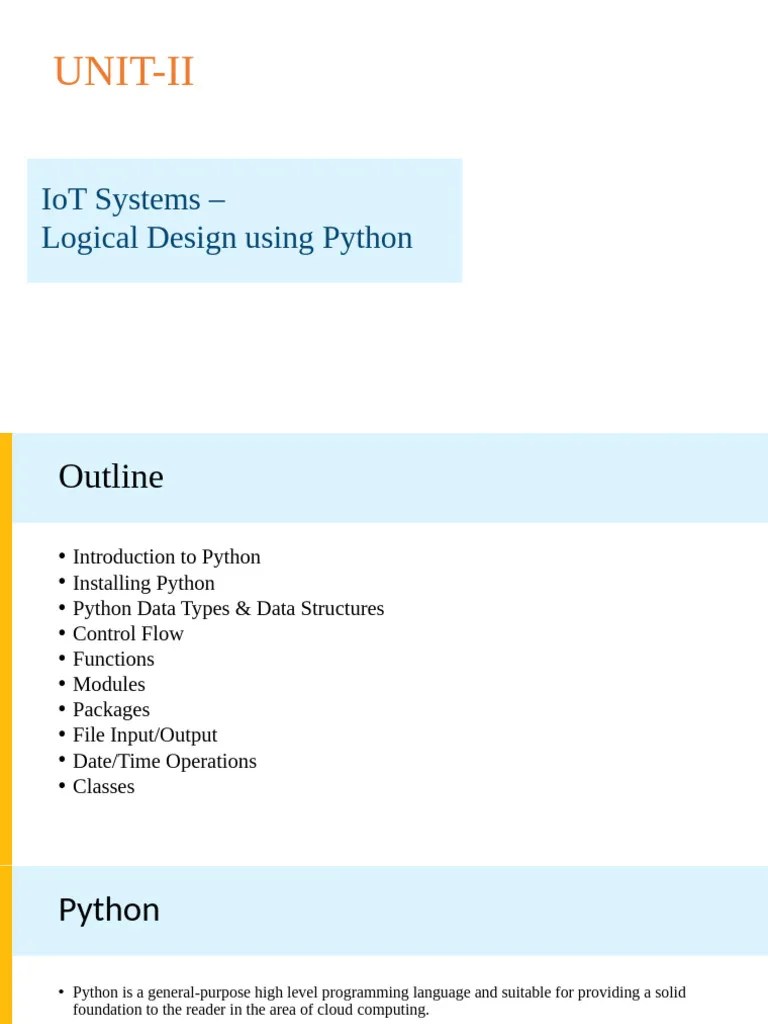Click the 'Python' slide heading
This screenshot has height=1024, width=768.
(x=109, y=910)
